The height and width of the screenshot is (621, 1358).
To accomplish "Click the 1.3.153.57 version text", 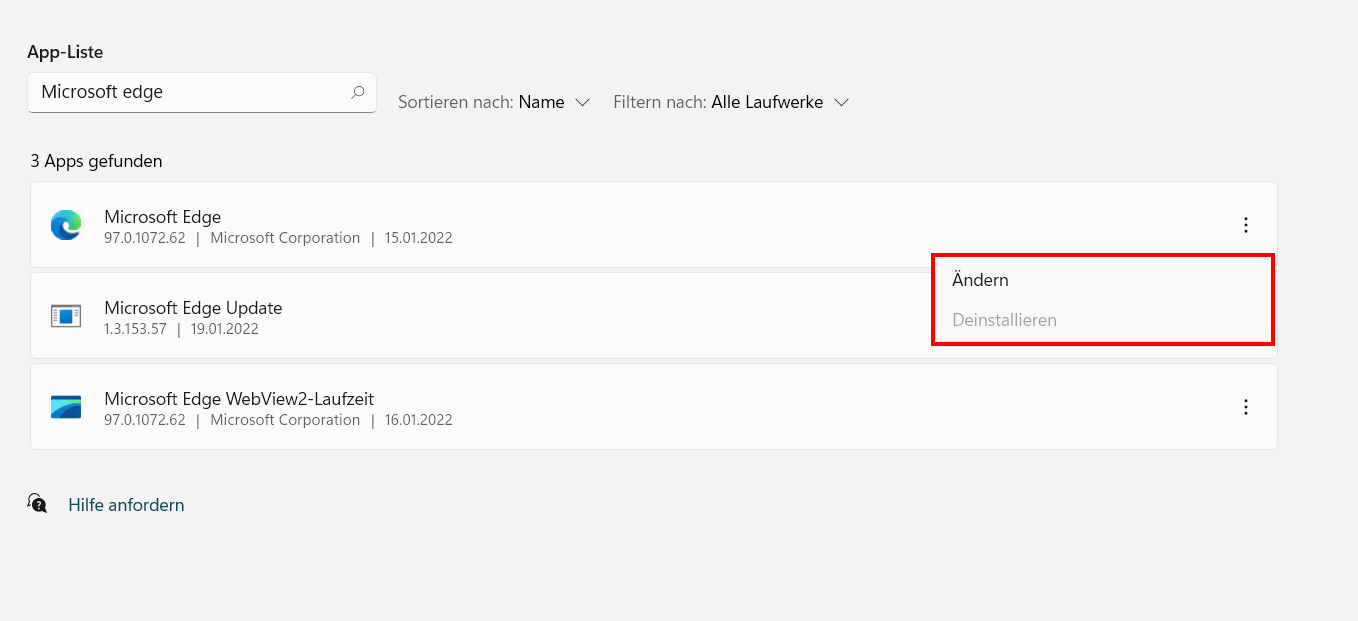I will tap(135, 329).
